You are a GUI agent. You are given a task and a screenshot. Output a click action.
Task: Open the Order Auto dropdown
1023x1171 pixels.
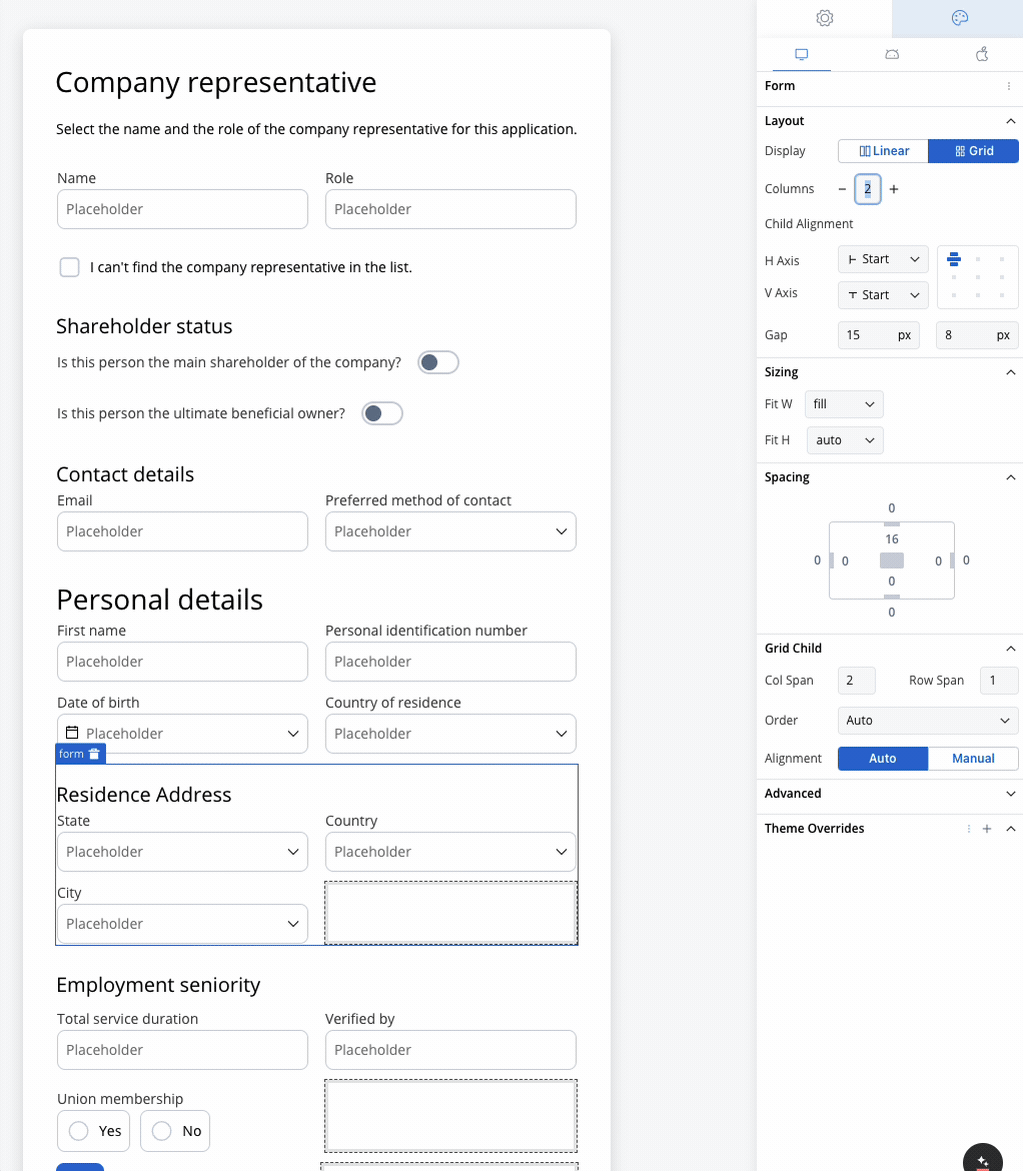[x=927, y=721]
